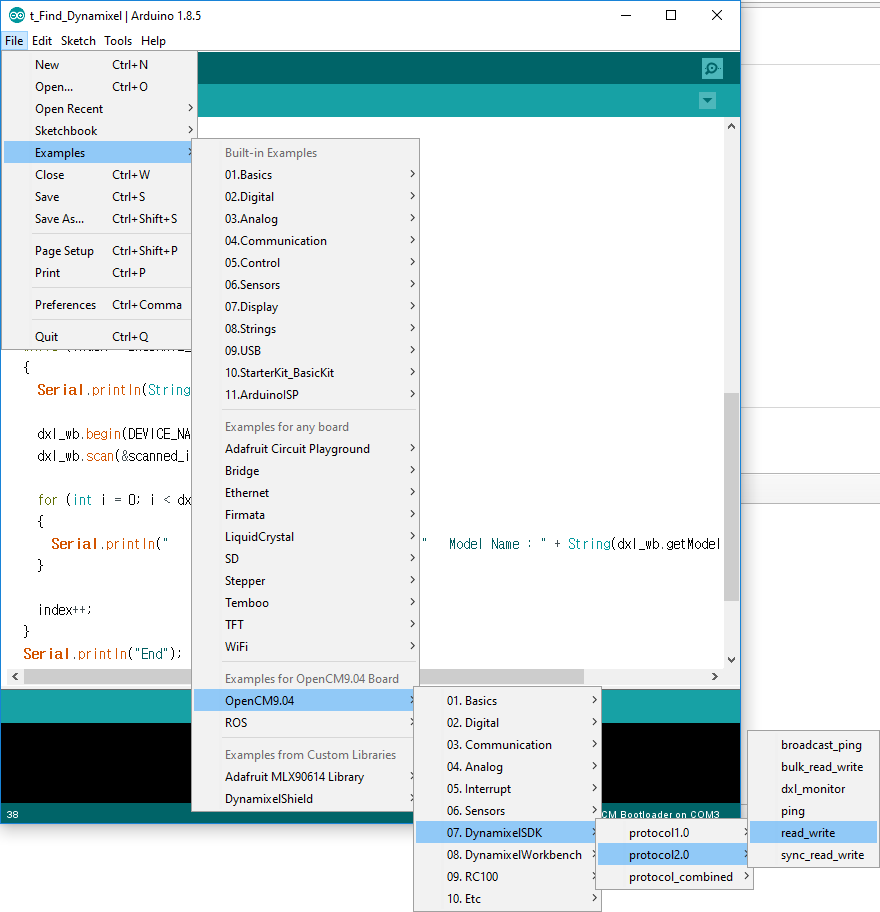The image size is (880, 912).
Task: Open SD examples submenu
Action: 305,559
